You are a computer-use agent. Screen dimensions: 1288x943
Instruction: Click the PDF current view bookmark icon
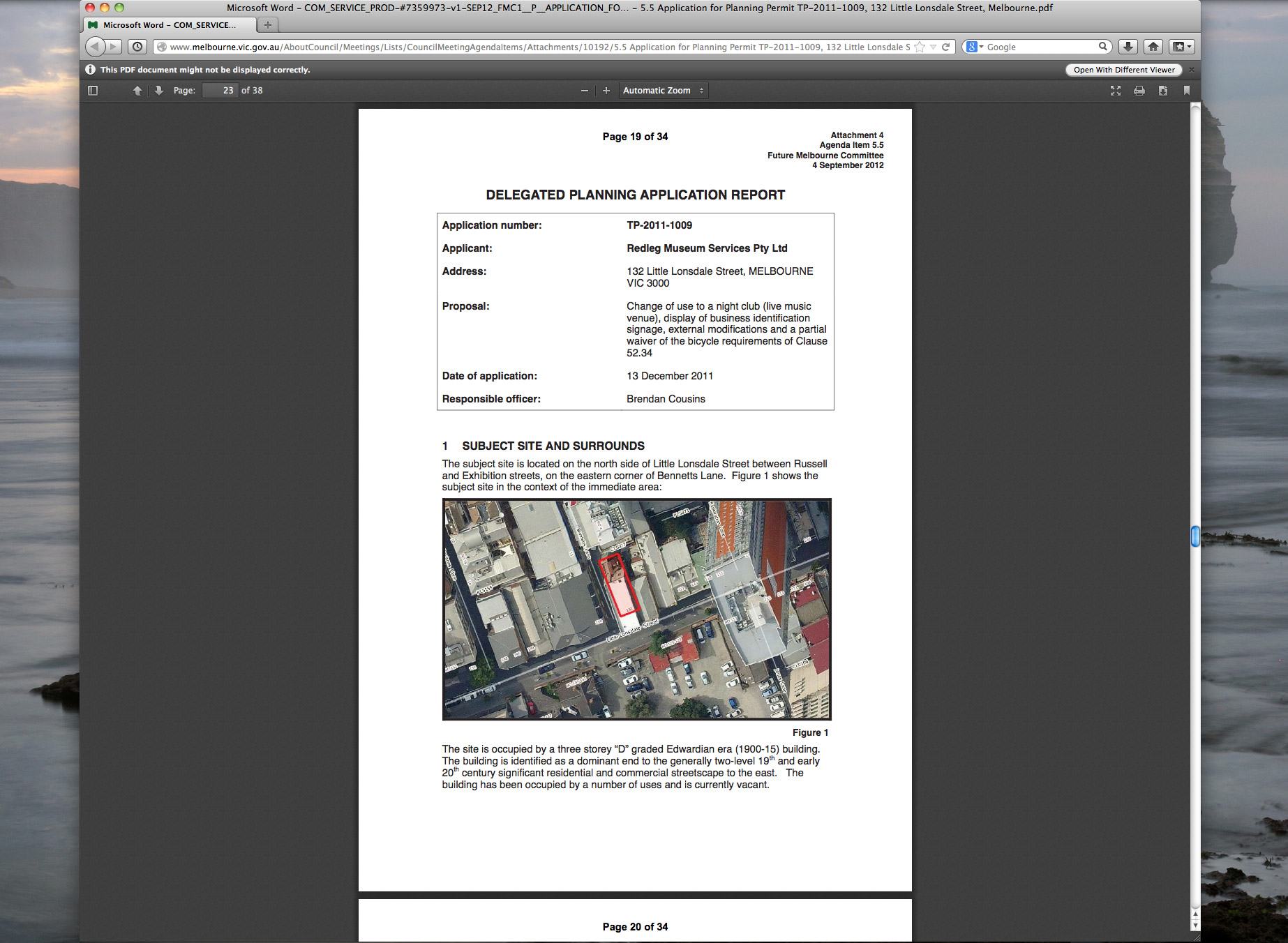(1187, 91)
